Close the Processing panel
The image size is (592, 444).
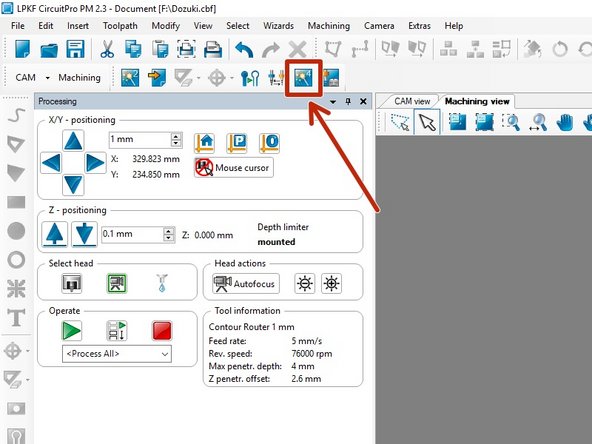point(363,102)
